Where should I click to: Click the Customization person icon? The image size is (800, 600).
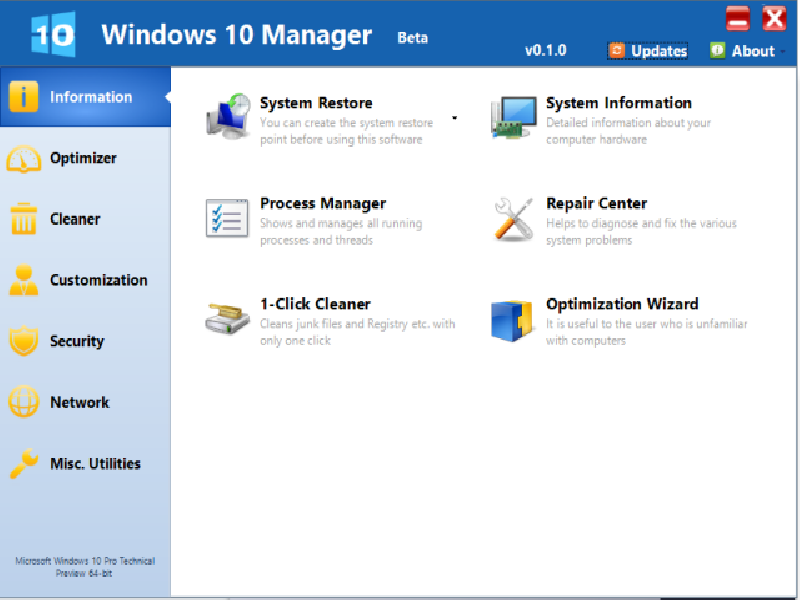pyautogui.click(x=23, y=280)
